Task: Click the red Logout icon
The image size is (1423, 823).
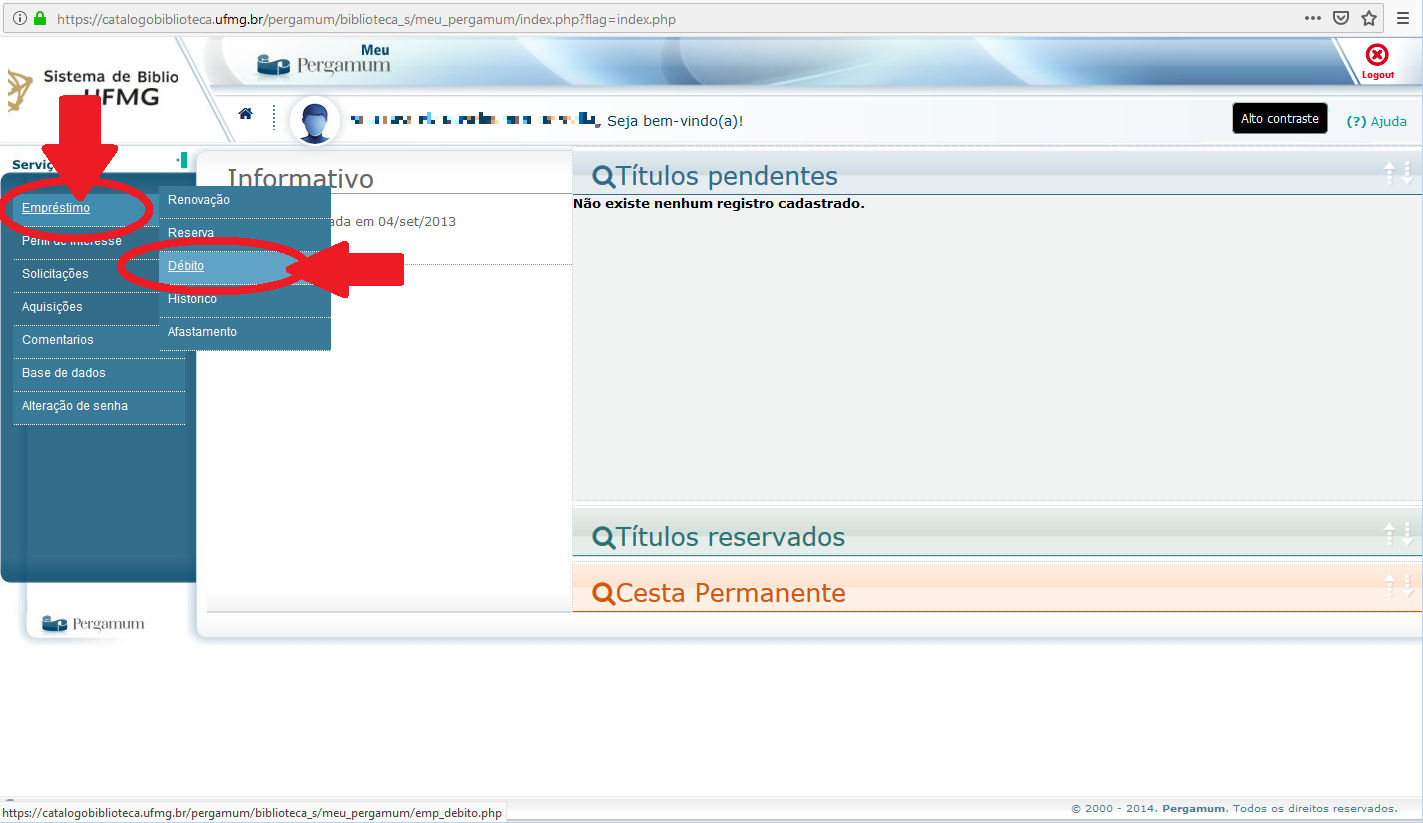Action: tap(1377, 58)
